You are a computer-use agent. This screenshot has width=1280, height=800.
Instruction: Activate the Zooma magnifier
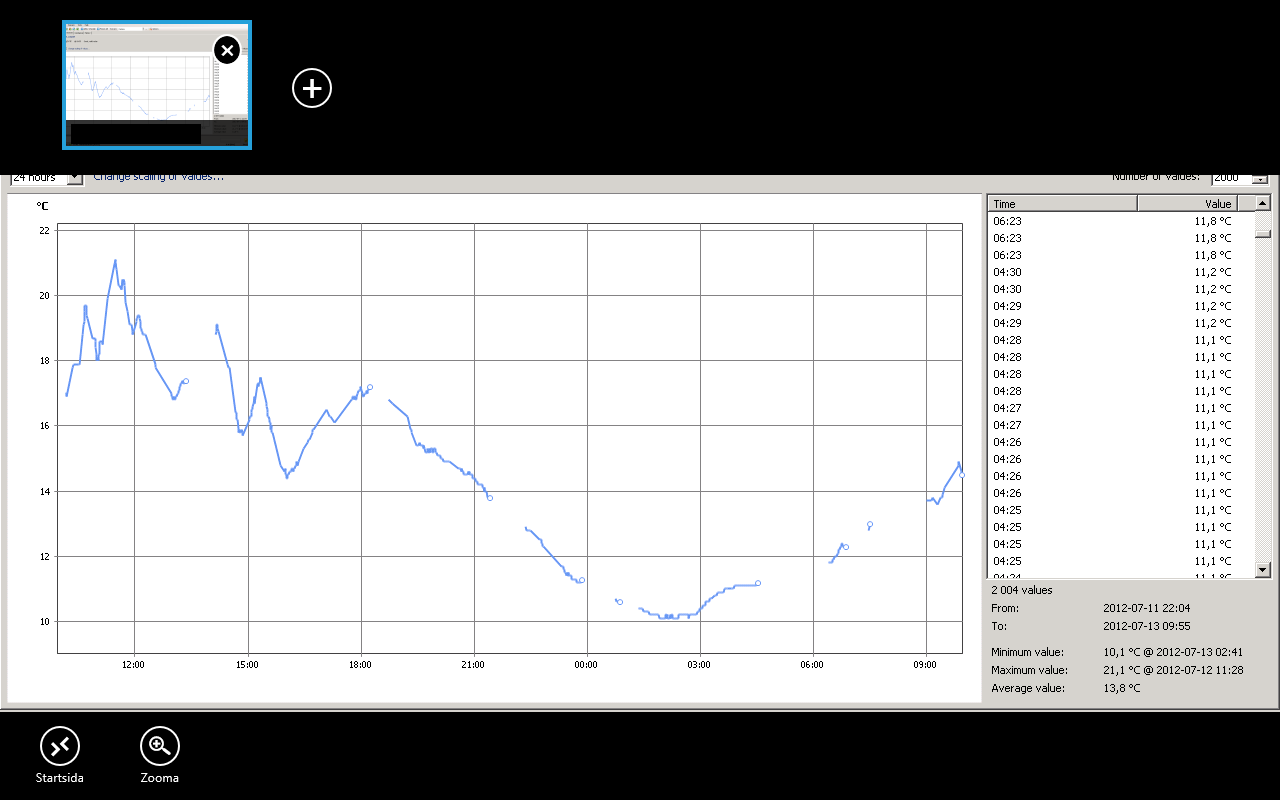coord(160,746)
